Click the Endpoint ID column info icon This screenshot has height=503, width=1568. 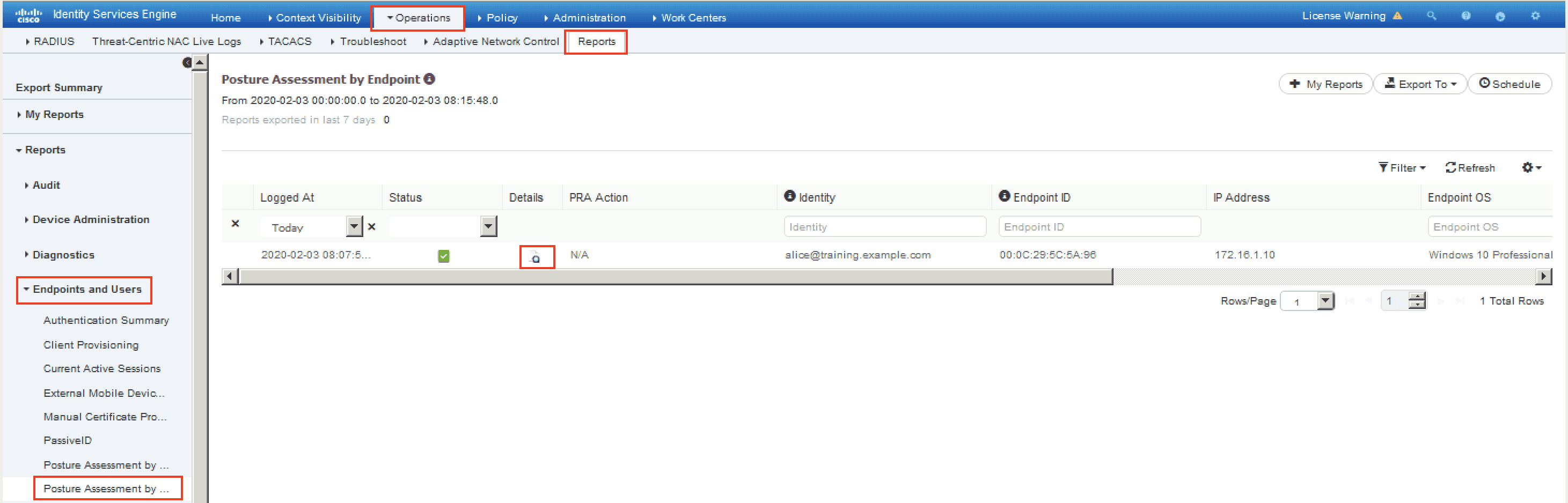[x=1005, y=196]
